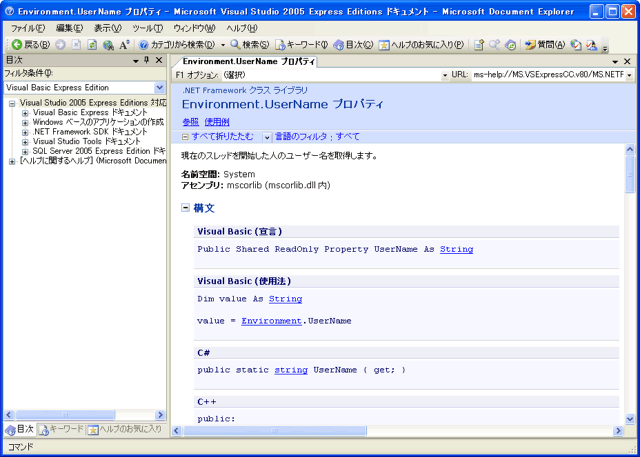Click the 使用例 link
Screen dimensions: 640x457
click(x=217, y=122)
